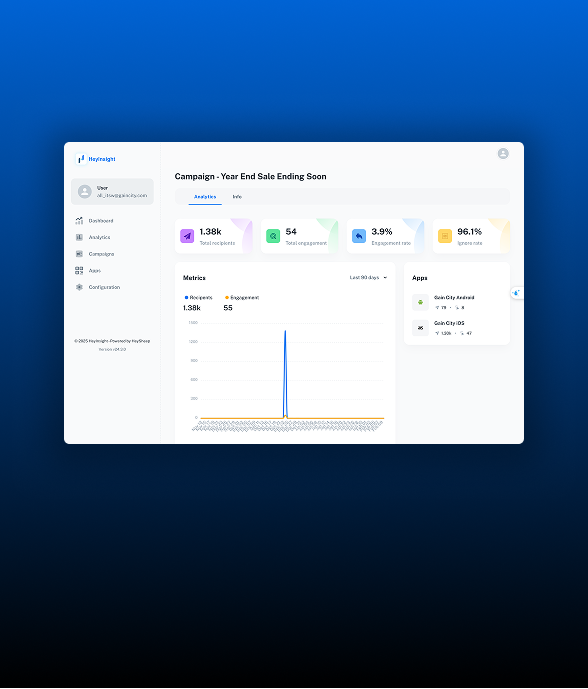Image resolution: width=588 pixels, height=689 pixels.
Task: Open the floating sparkle assistant icon
Action: (516, 293)
